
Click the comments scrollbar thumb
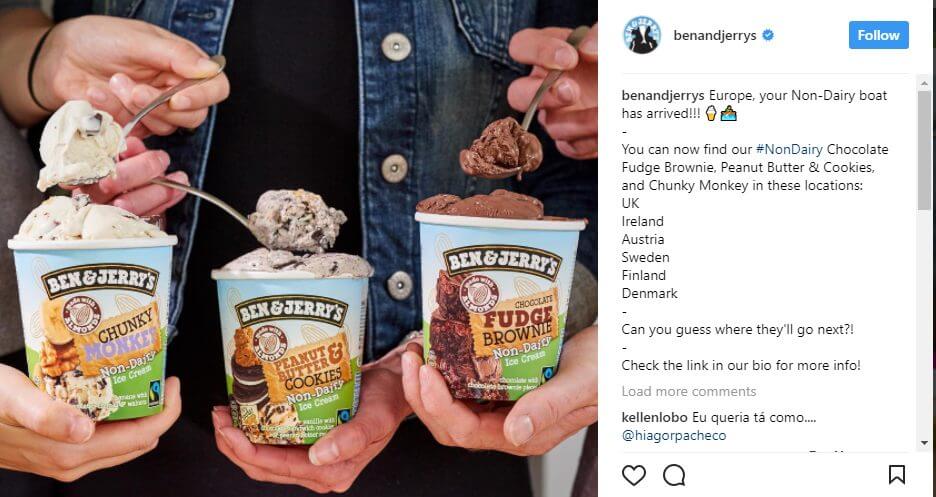coord(924,150)
